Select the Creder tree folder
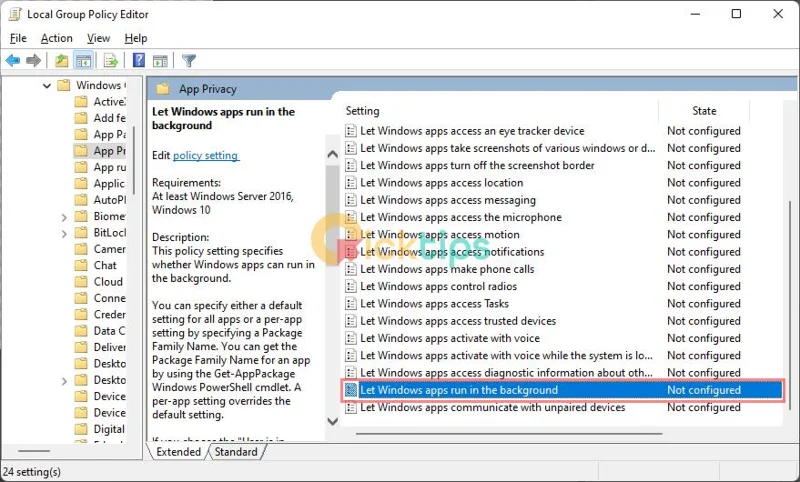This screenshot has width=800, height=482. [x=100, y=315]
